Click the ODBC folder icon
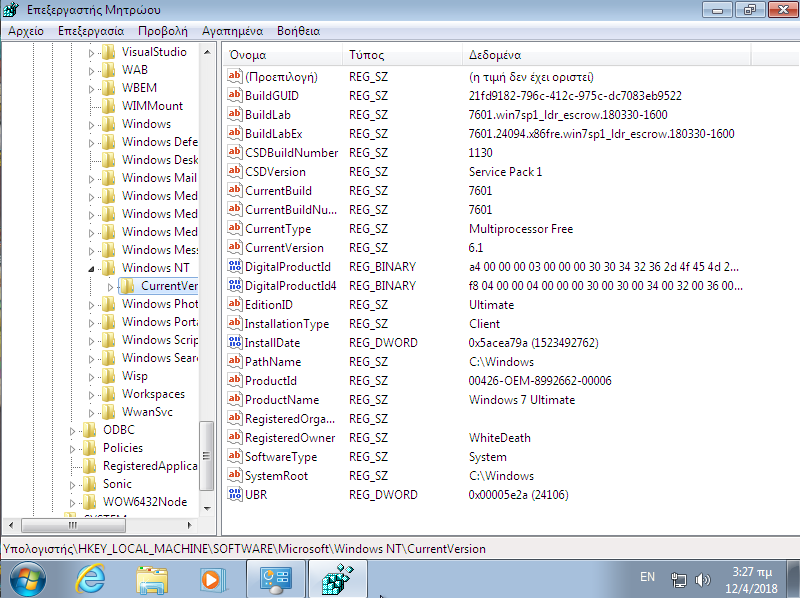 [89, 430]
